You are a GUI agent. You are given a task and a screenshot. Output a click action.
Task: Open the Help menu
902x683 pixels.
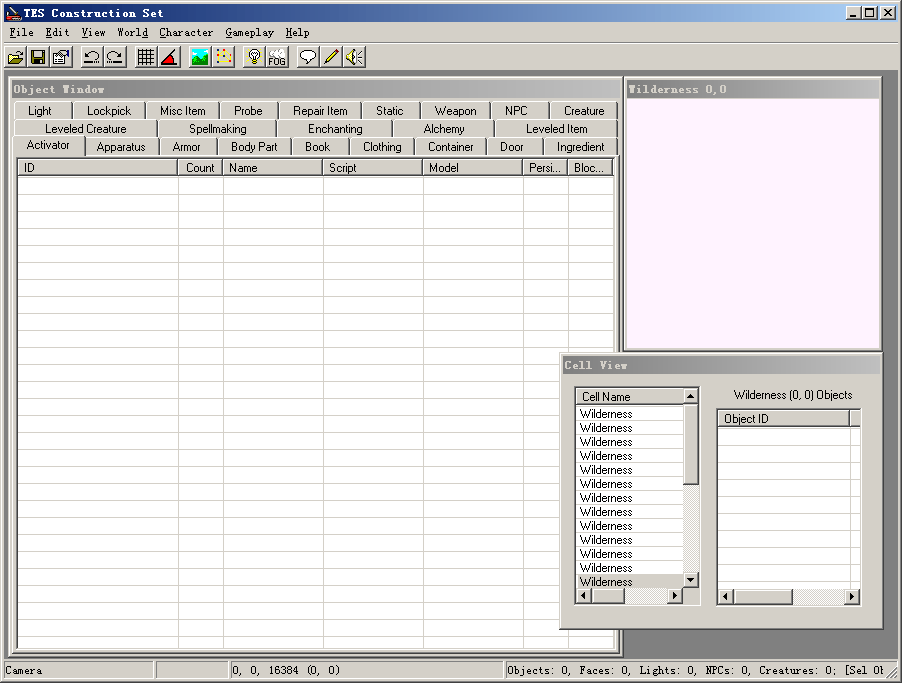pos(297,33)
